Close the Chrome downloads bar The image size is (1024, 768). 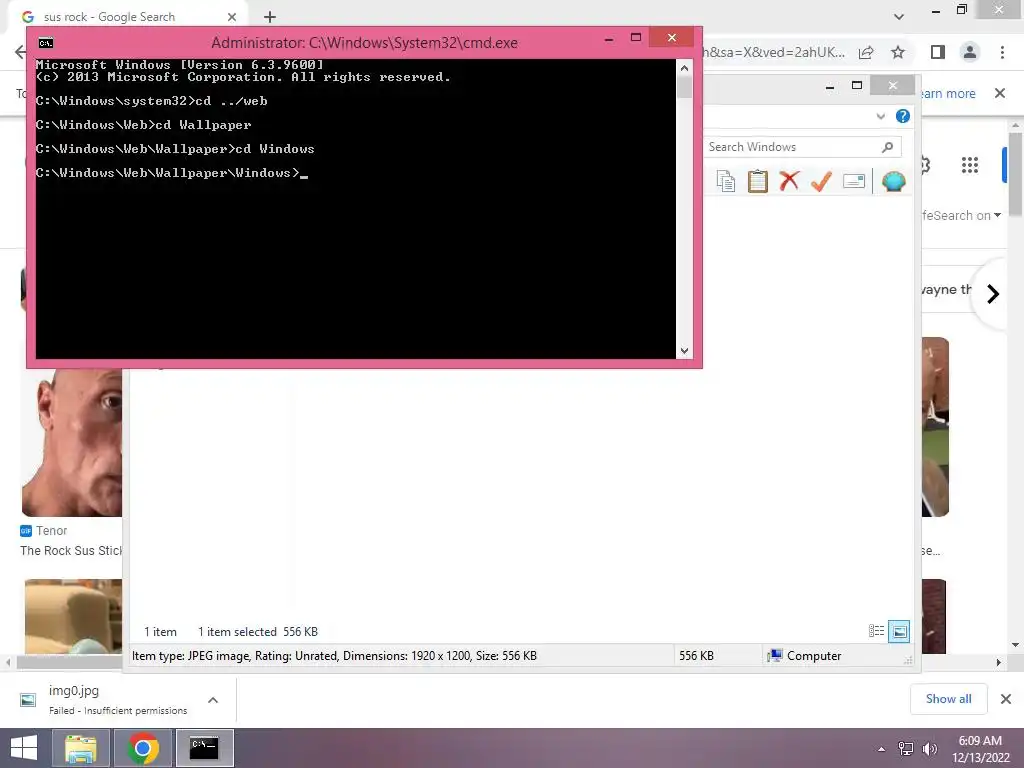coord(1006,699)
